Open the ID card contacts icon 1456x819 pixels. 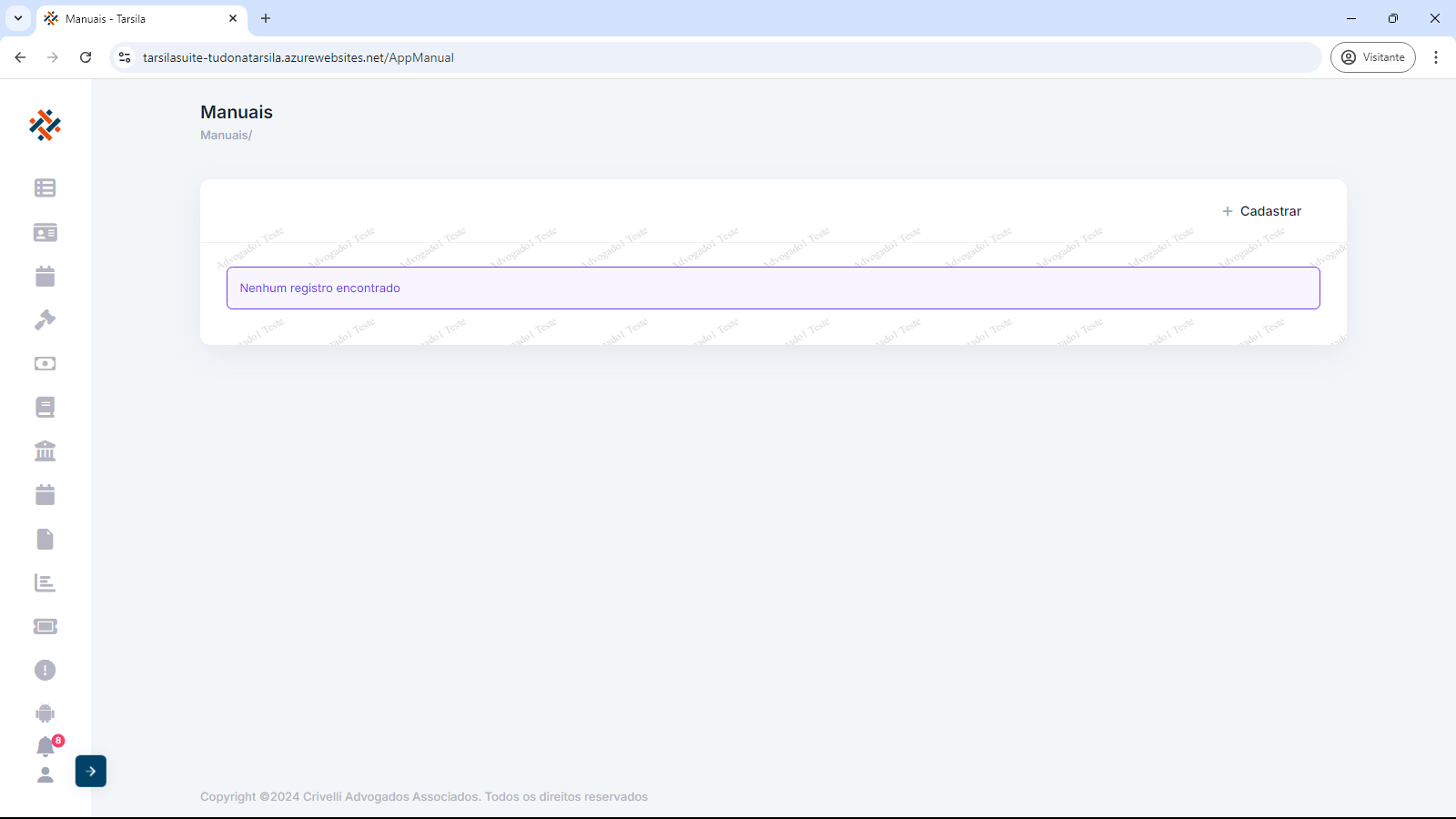coord(45,233)
